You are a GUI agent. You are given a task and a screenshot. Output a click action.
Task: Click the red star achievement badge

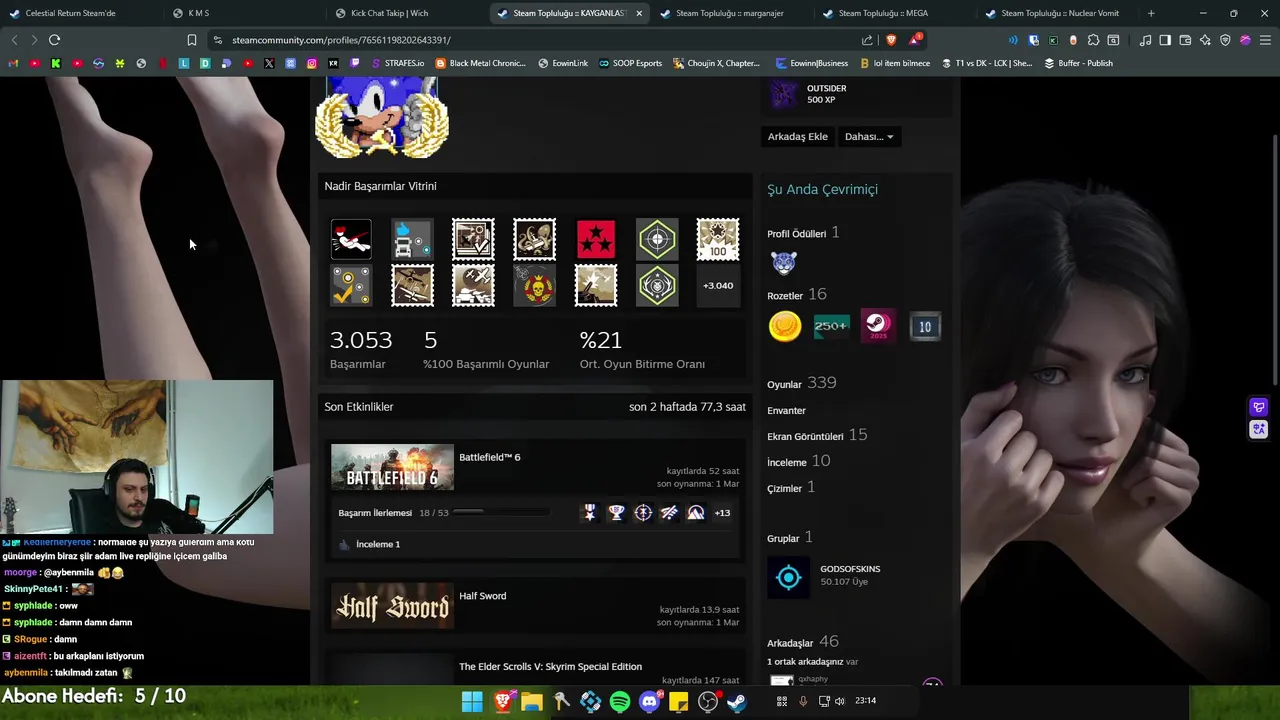pyautogui.click(x=596, y=239)
